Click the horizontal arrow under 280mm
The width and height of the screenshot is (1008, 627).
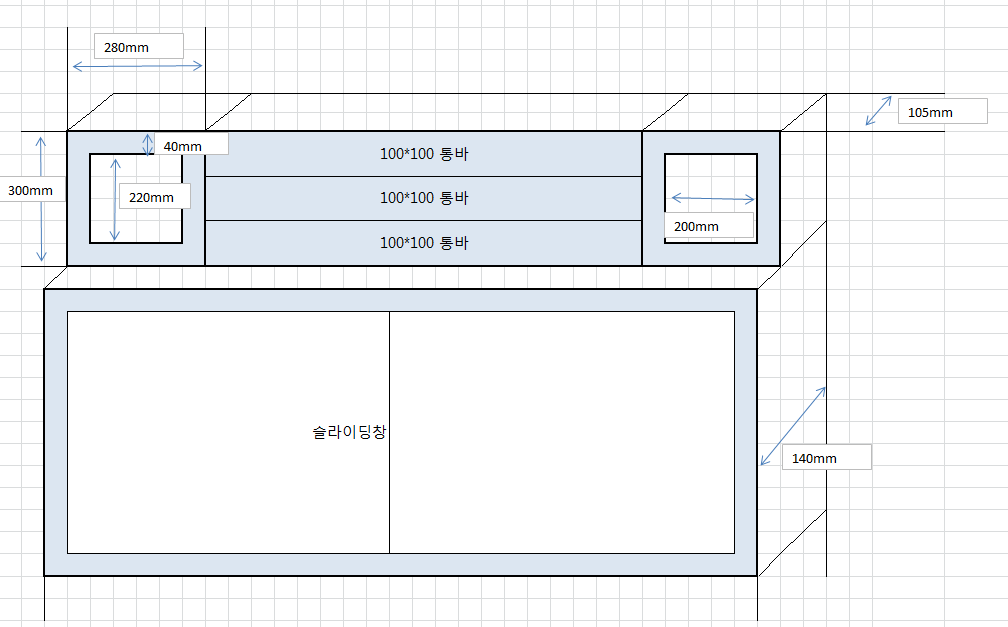(138, 67)
